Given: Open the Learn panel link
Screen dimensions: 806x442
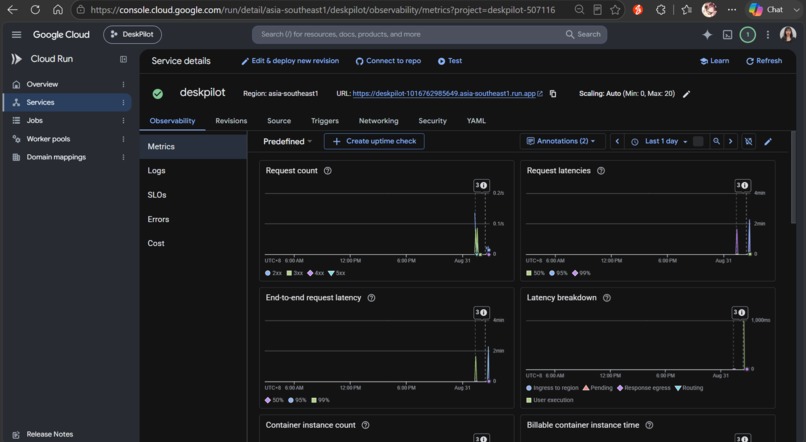Looking at the screenshot, I should [x=715, y=61].
